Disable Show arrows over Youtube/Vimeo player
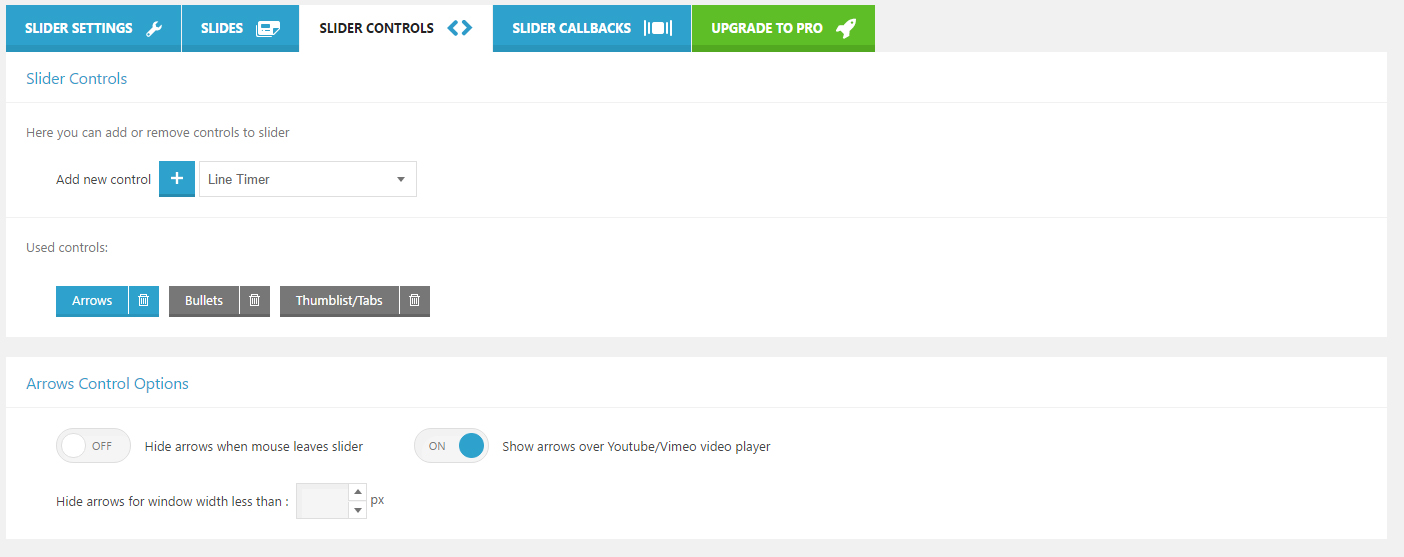Screen dimensions: 1404x557 451,446
